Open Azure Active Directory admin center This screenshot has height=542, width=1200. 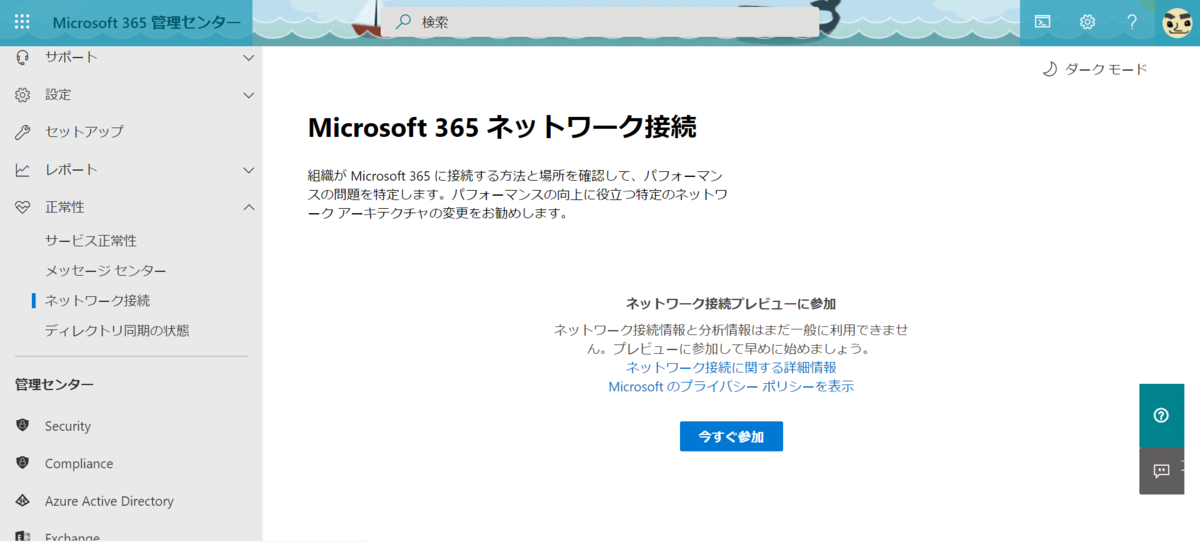(109, 501)
